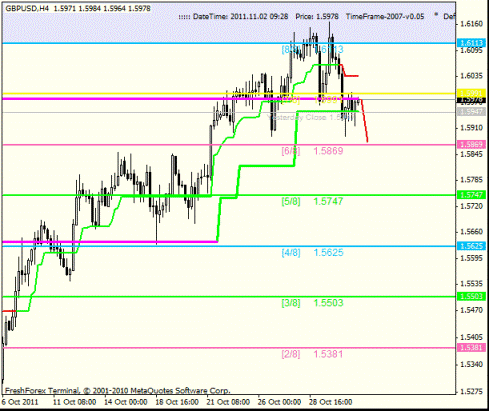The image size is (489, 411).
Task: Click the 1.5910 price scale value
Action: click(x=471, y=128)
